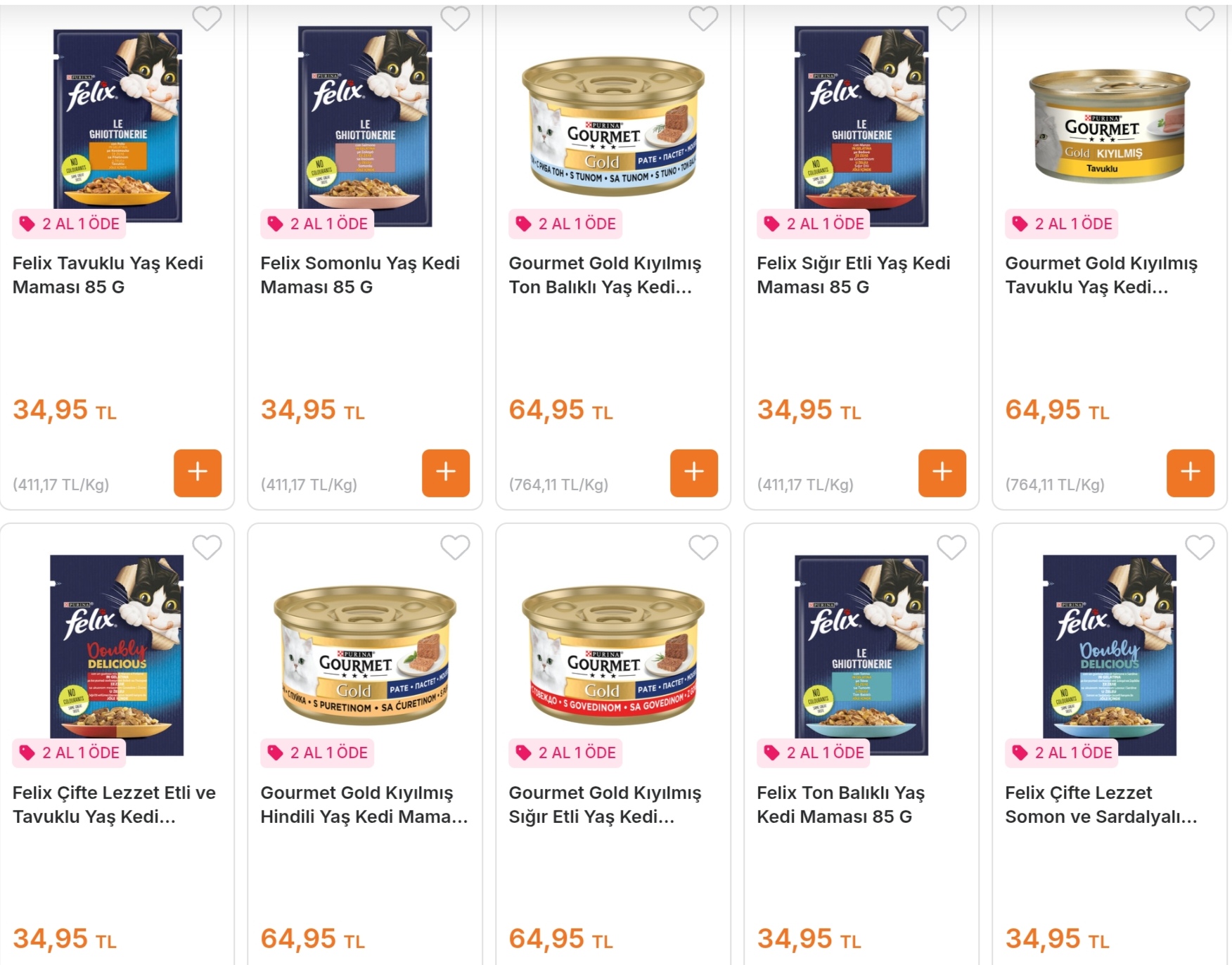Screen dimensions: 1232x965
Task: View Gourmet Gold Sığır Etli can image
Action: (613, 654)
